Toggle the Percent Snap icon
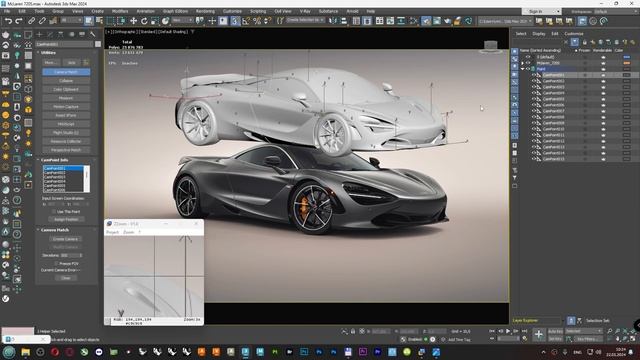Image resolution: width=640 pixels, height=360 pixels. pos(257,21)
